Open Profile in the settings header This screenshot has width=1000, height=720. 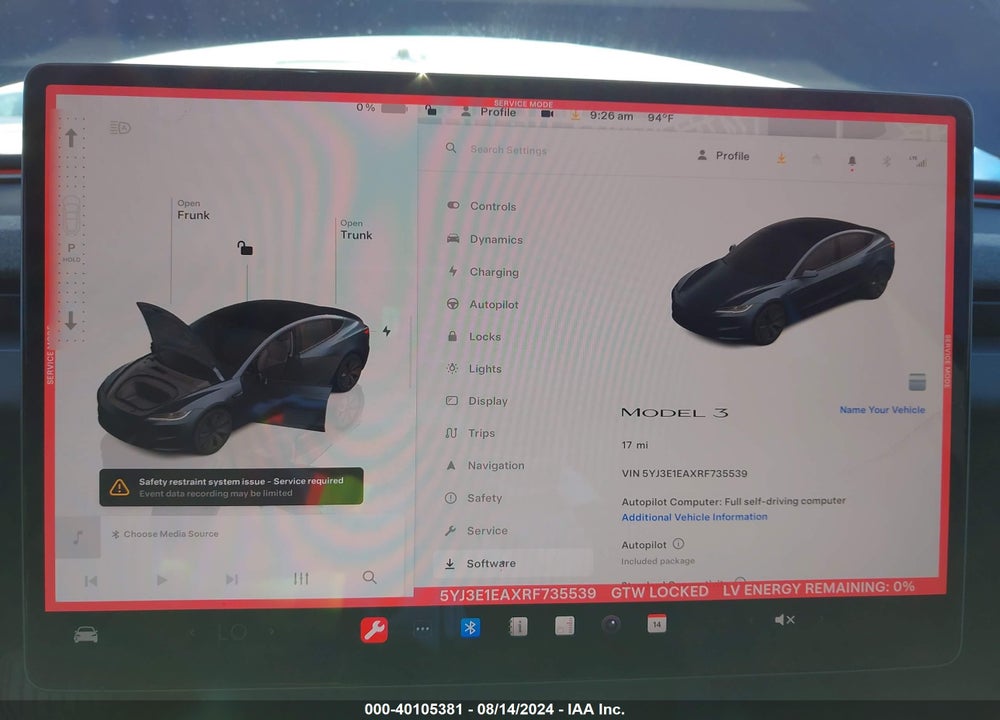click(x=723, y=156)
